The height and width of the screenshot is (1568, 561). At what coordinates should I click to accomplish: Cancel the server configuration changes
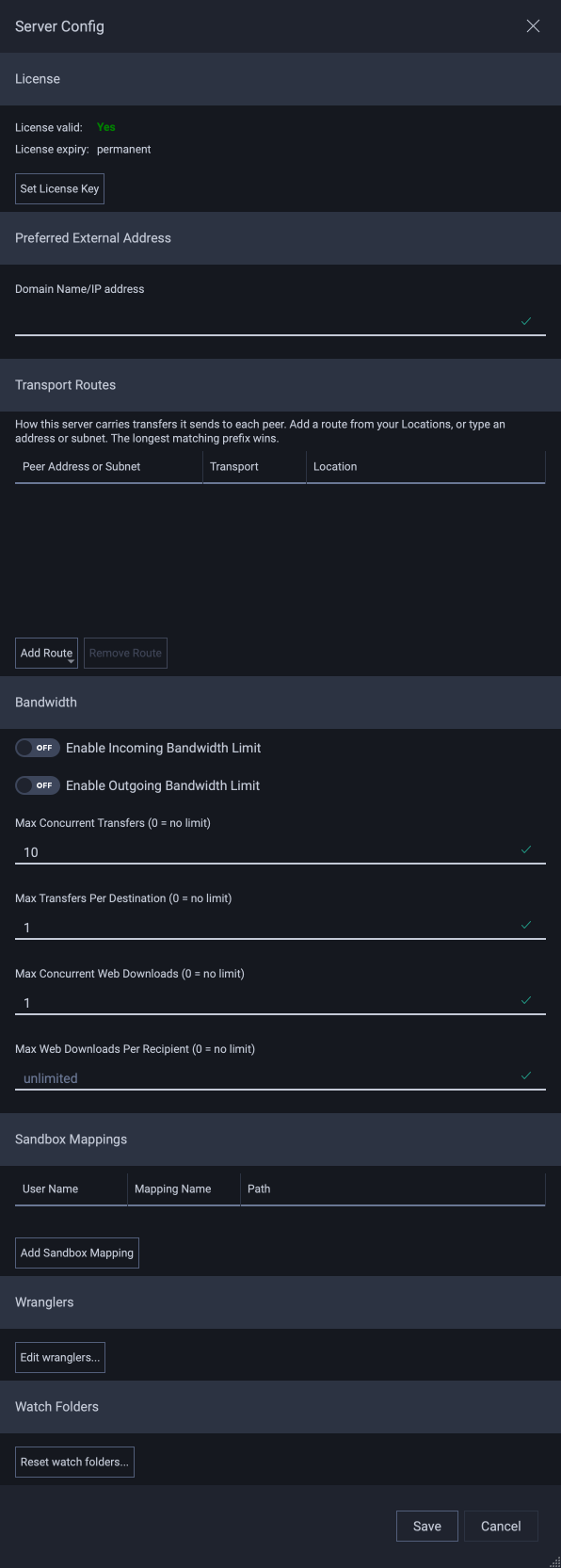coord(501,1526)
